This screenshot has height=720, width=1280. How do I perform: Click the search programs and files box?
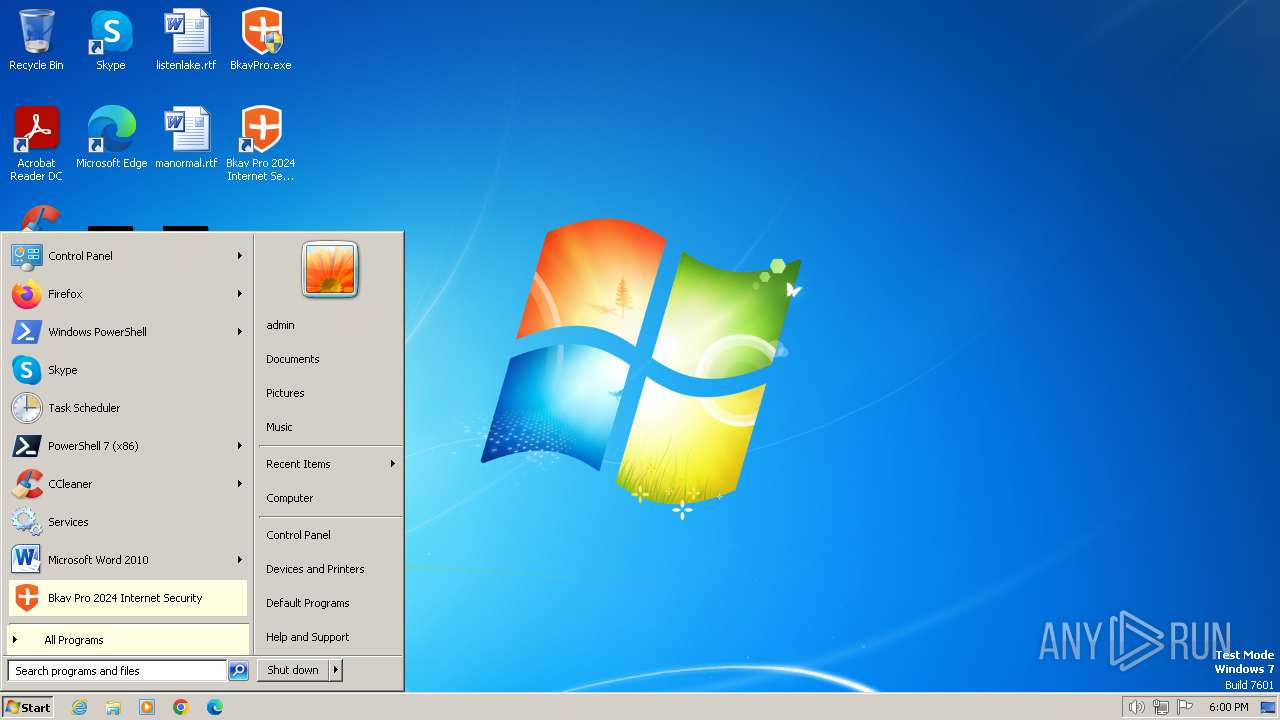click(117, 671)
